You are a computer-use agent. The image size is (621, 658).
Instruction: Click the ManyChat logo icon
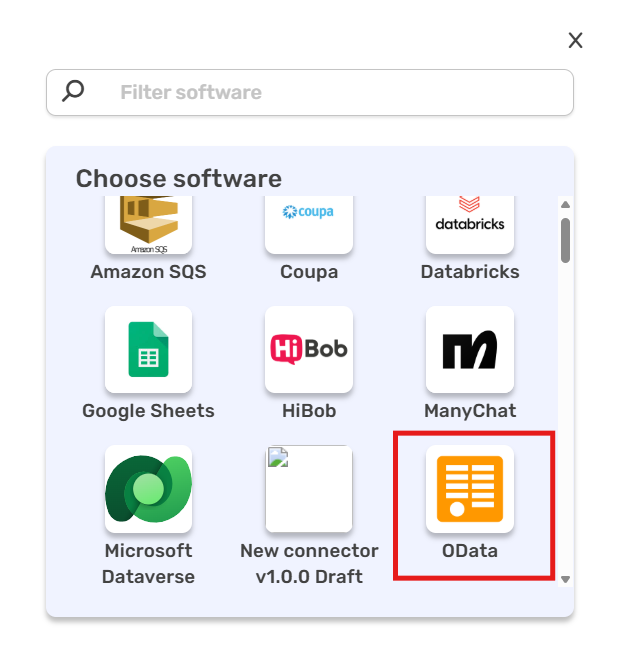coord(469,349)
